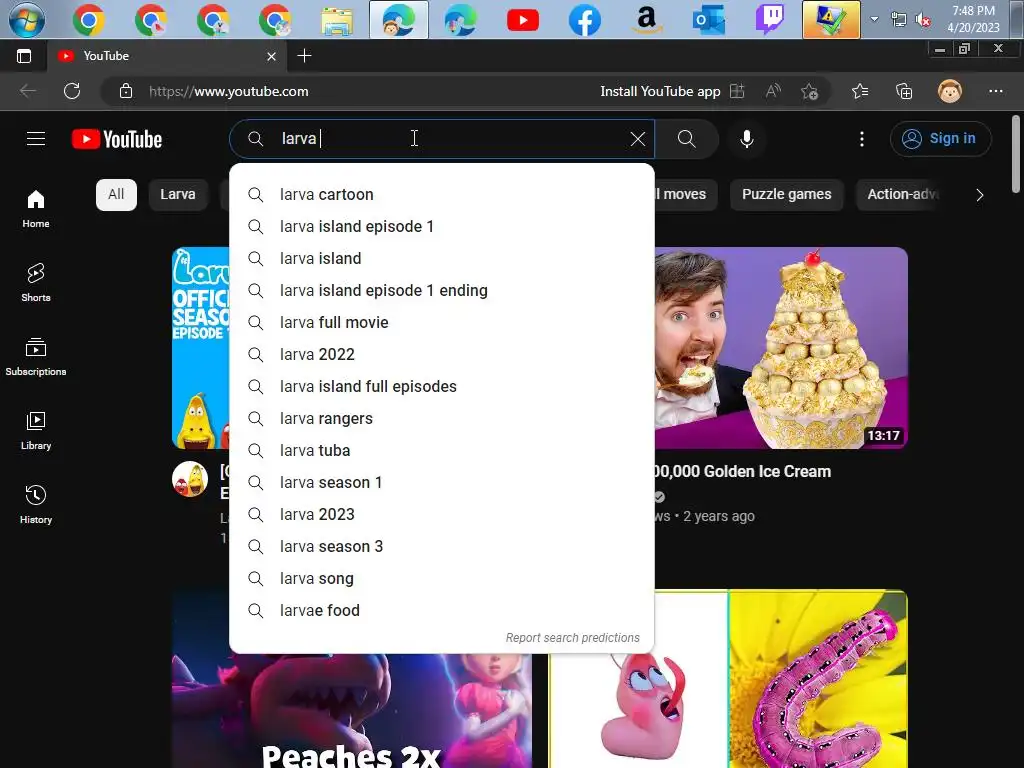Choose suggestion larva cartoon
The image size is (1024, 768).
(441, 195)
